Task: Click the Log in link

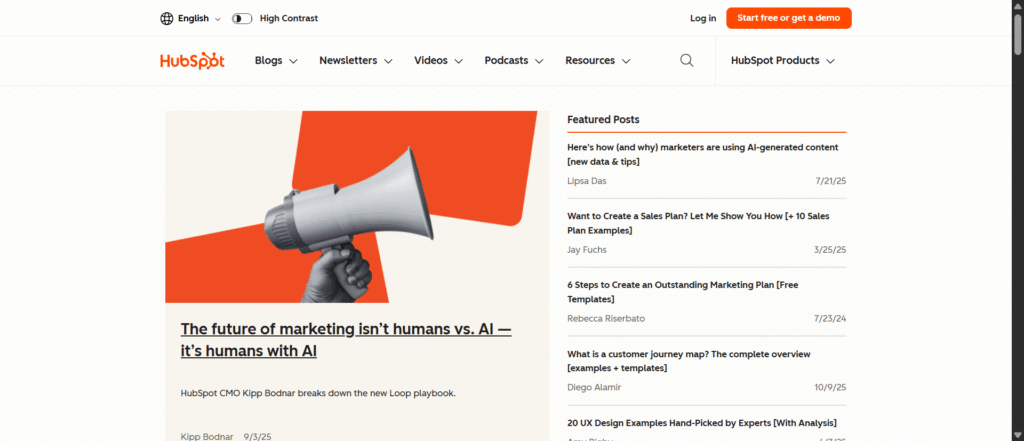Action: tap(703, 18)
